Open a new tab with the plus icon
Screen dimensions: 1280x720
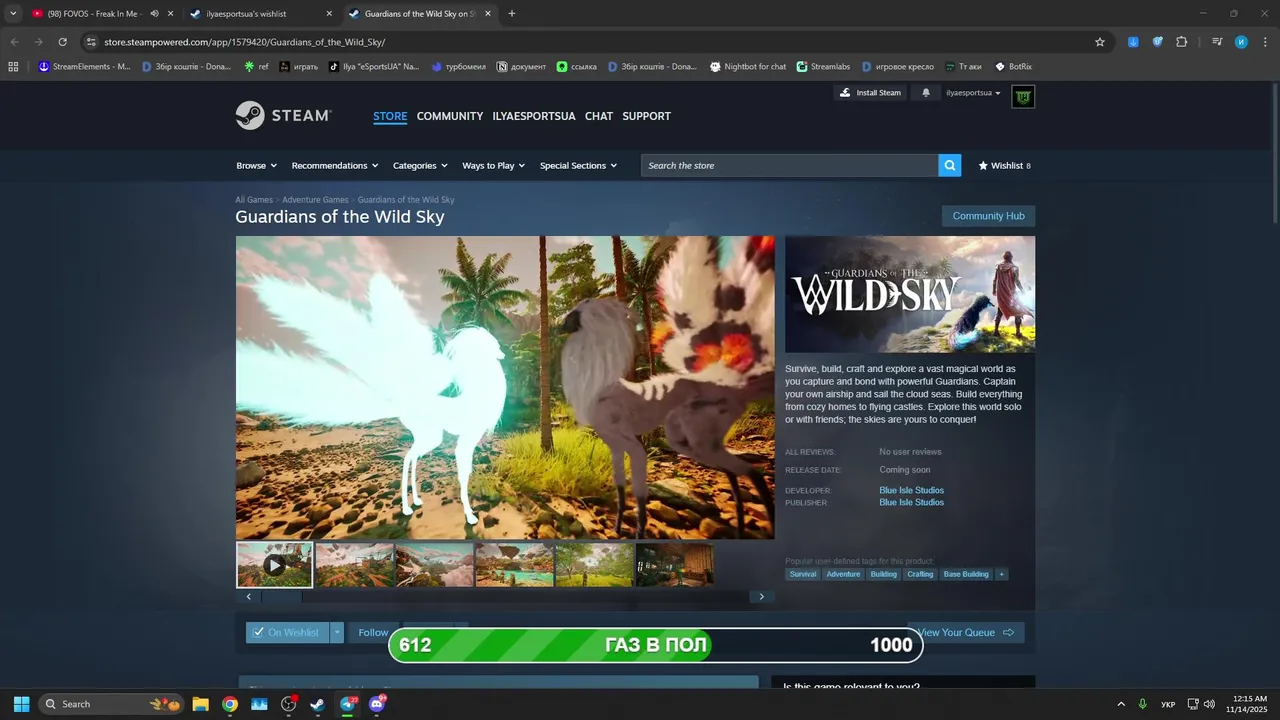pyautogui.click(x=512, y=14)
